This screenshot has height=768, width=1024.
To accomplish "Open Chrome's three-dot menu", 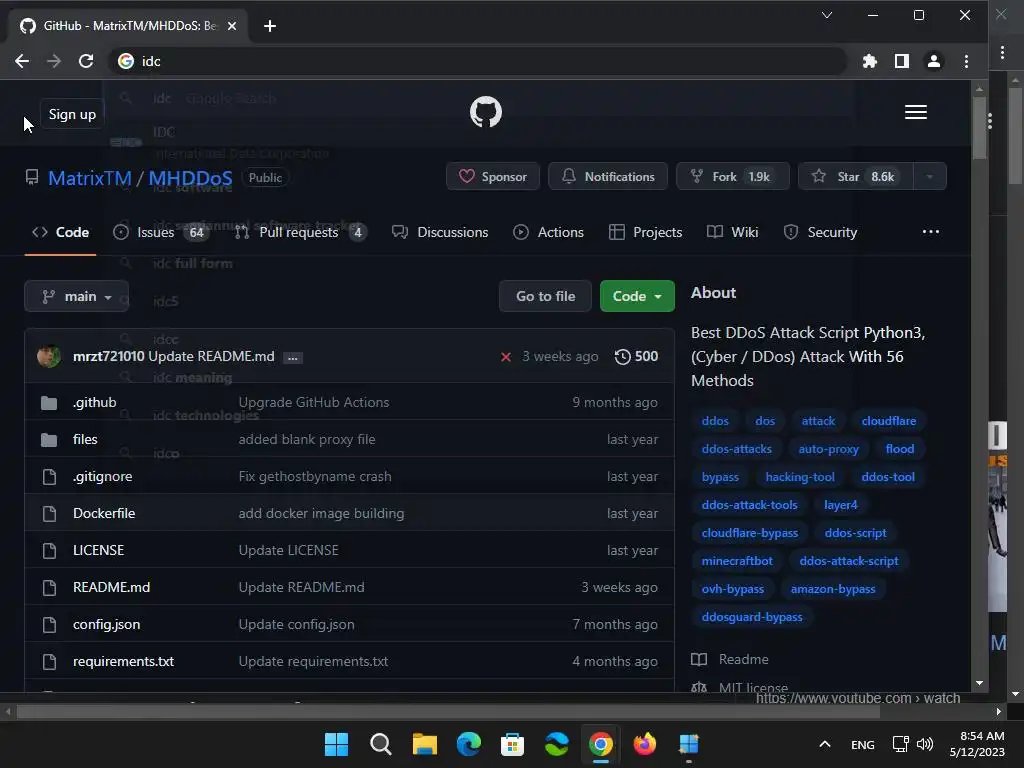I will tap(967, 61).
